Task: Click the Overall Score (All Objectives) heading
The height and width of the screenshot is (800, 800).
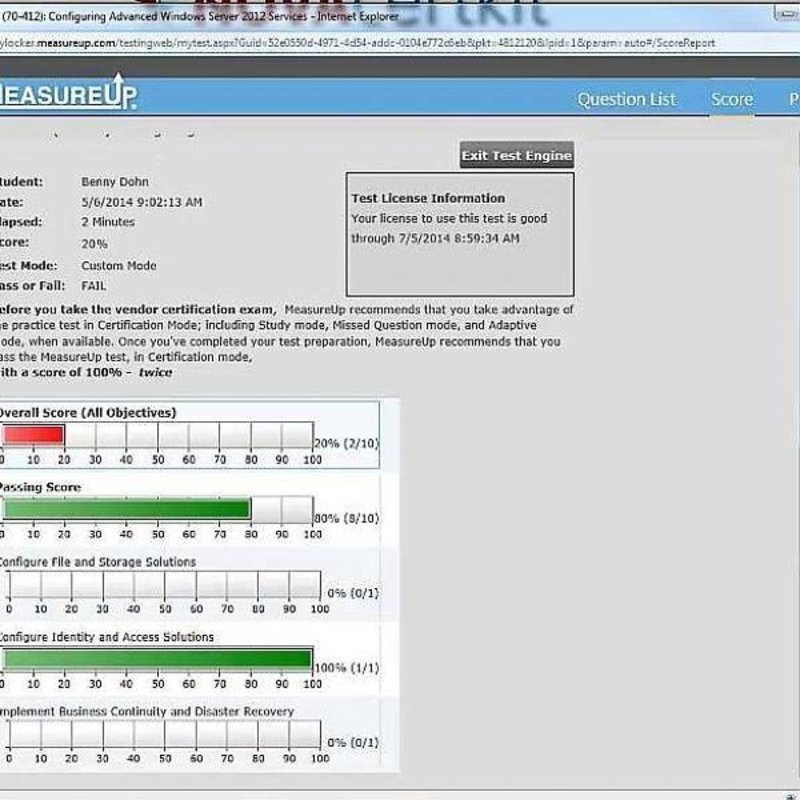Action: tap(88, 413)
